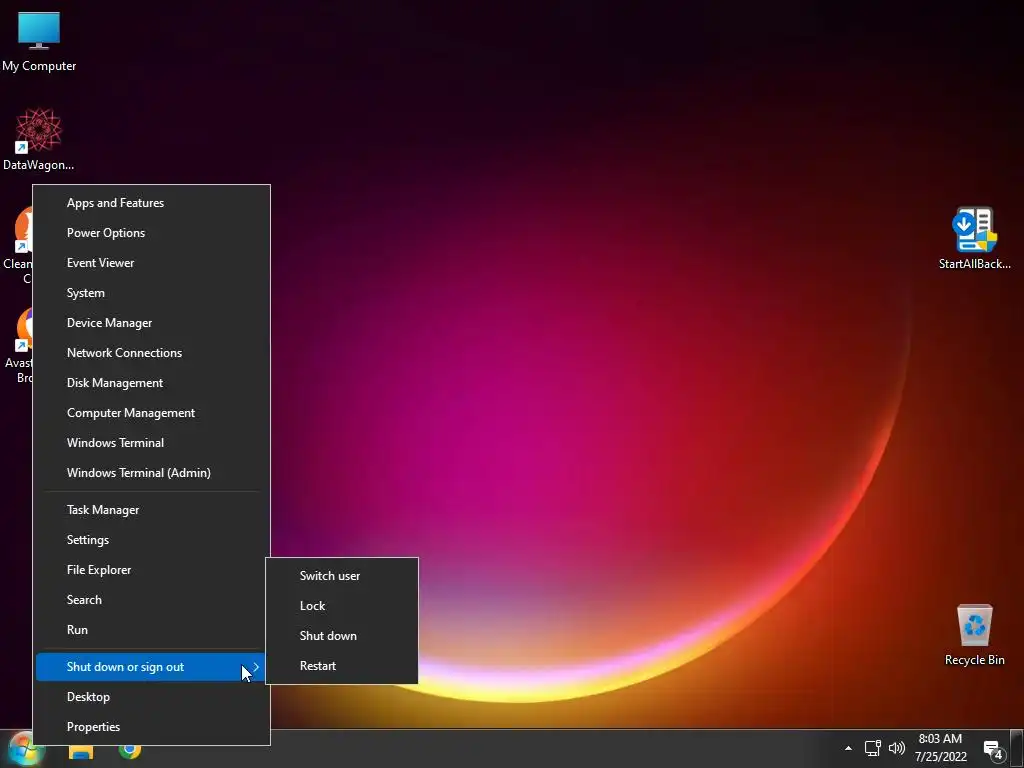
Task: Launch Windows Terminal non-admin entry
Action: [152, 443]
